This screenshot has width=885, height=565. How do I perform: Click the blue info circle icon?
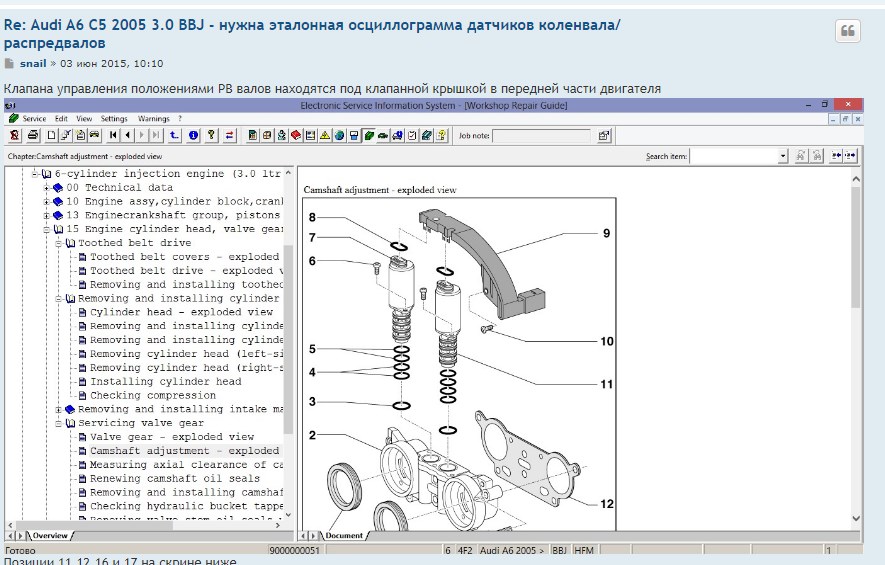click(193, 135)
